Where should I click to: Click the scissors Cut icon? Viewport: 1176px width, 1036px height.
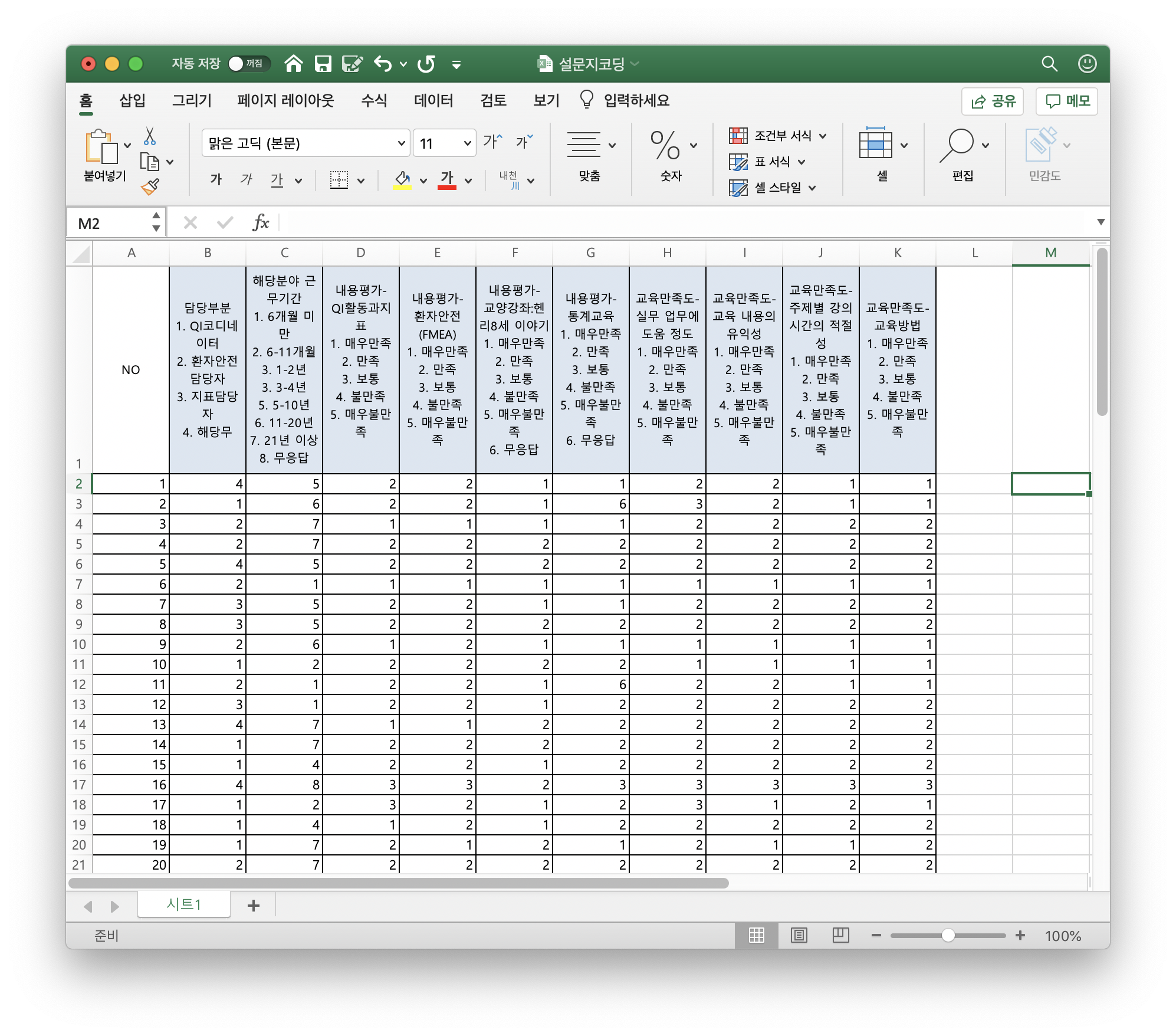tap(150, 136)
